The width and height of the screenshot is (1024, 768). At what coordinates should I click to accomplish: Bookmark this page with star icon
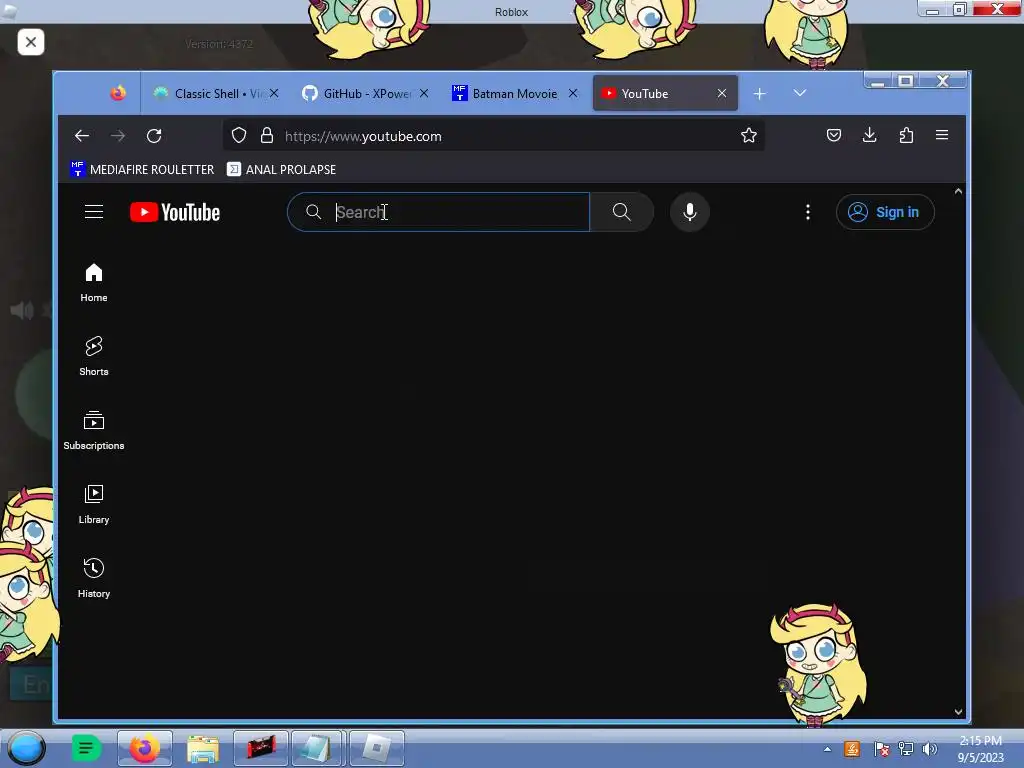tap(748, 135)
